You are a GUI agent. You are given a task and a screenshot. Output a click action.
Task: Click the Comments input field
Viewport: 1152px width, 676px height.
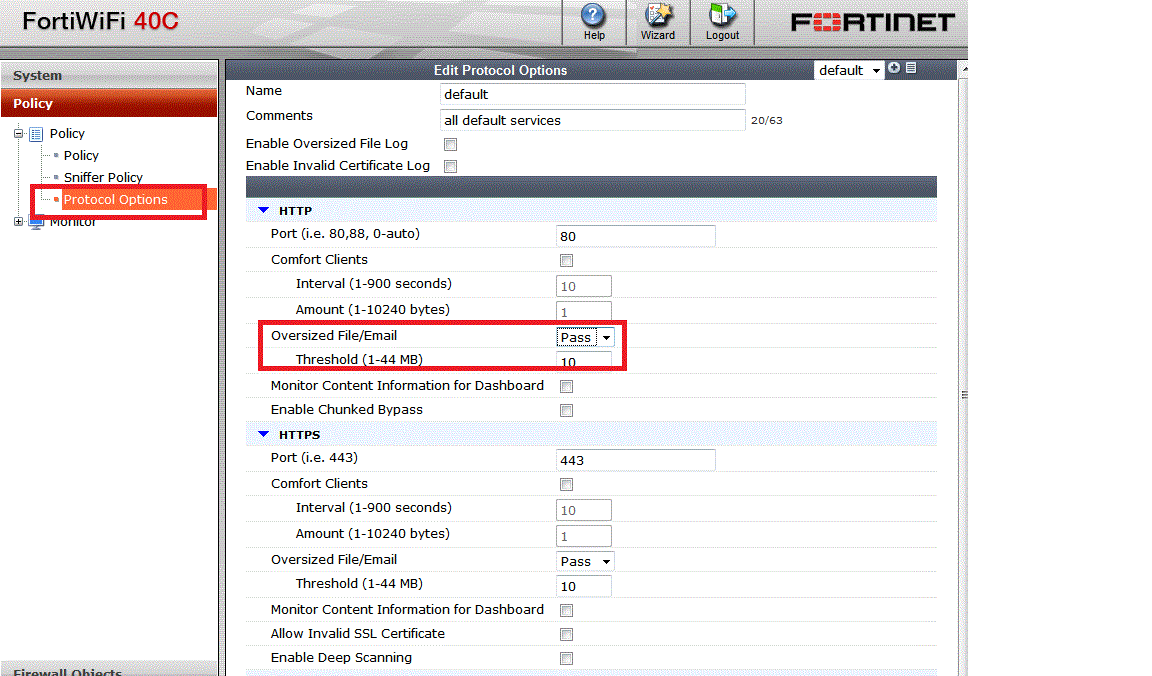point(592,120)
